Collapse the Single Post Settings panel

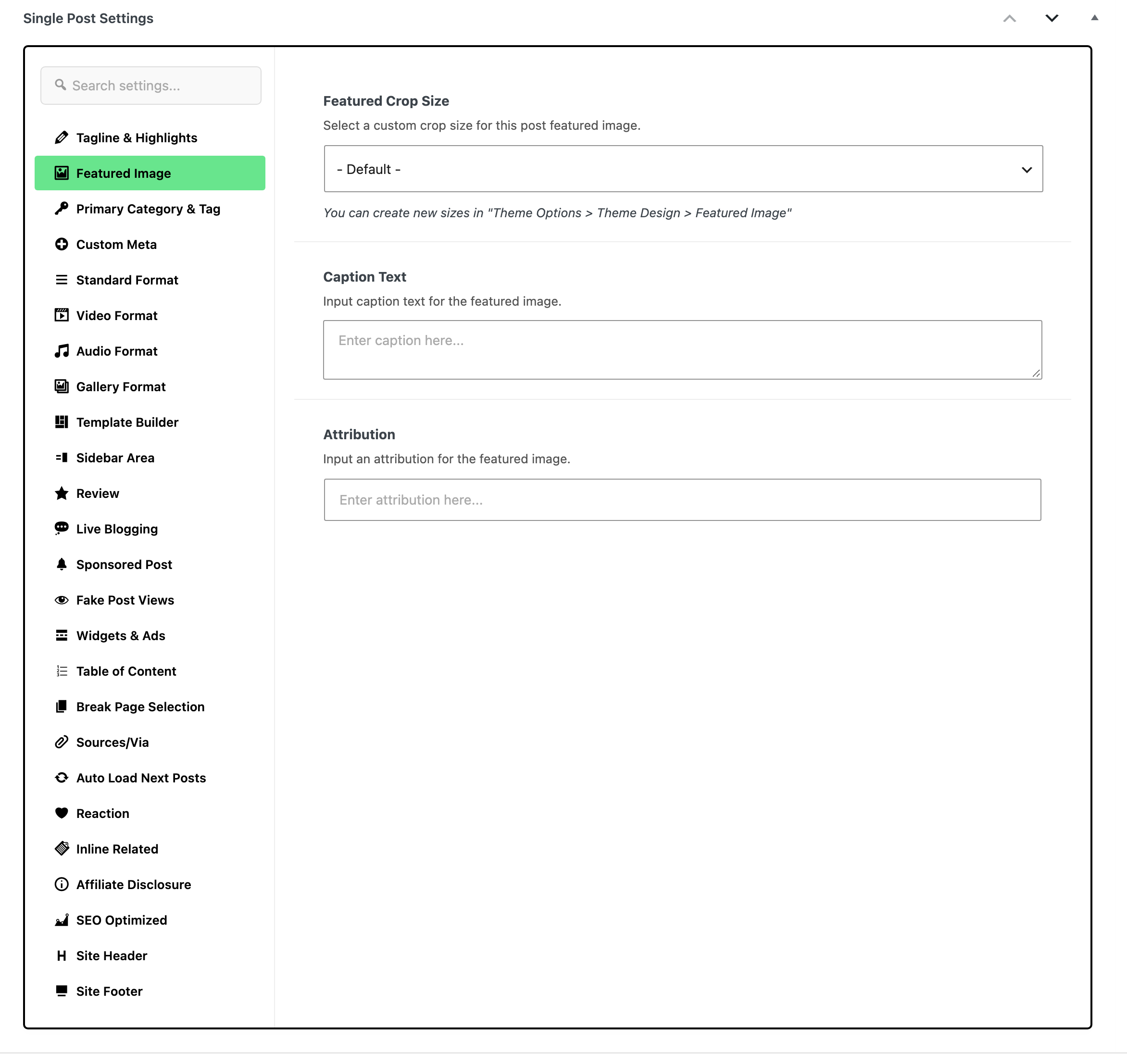1094,18
